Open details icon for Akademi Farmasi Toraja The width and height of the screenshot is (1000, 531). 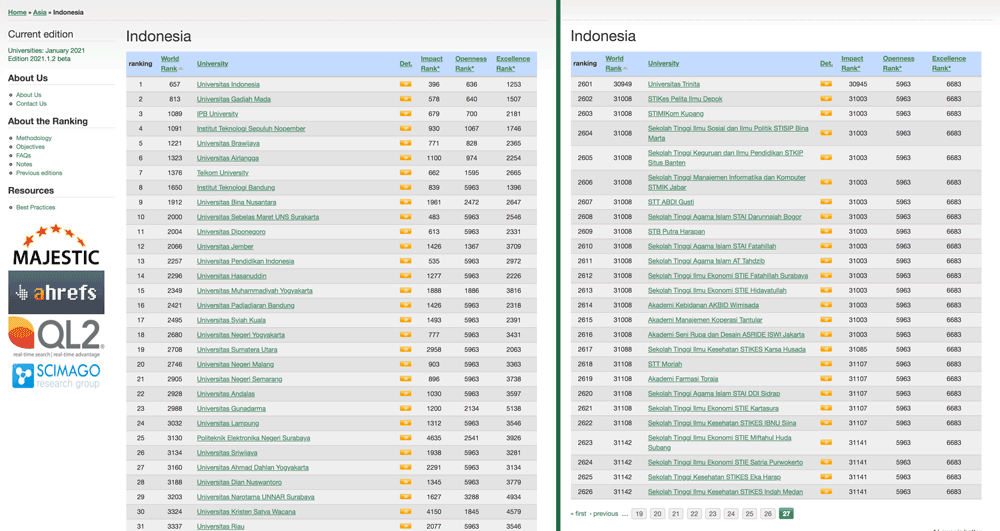pyautogui.click(x=826, y=379)
